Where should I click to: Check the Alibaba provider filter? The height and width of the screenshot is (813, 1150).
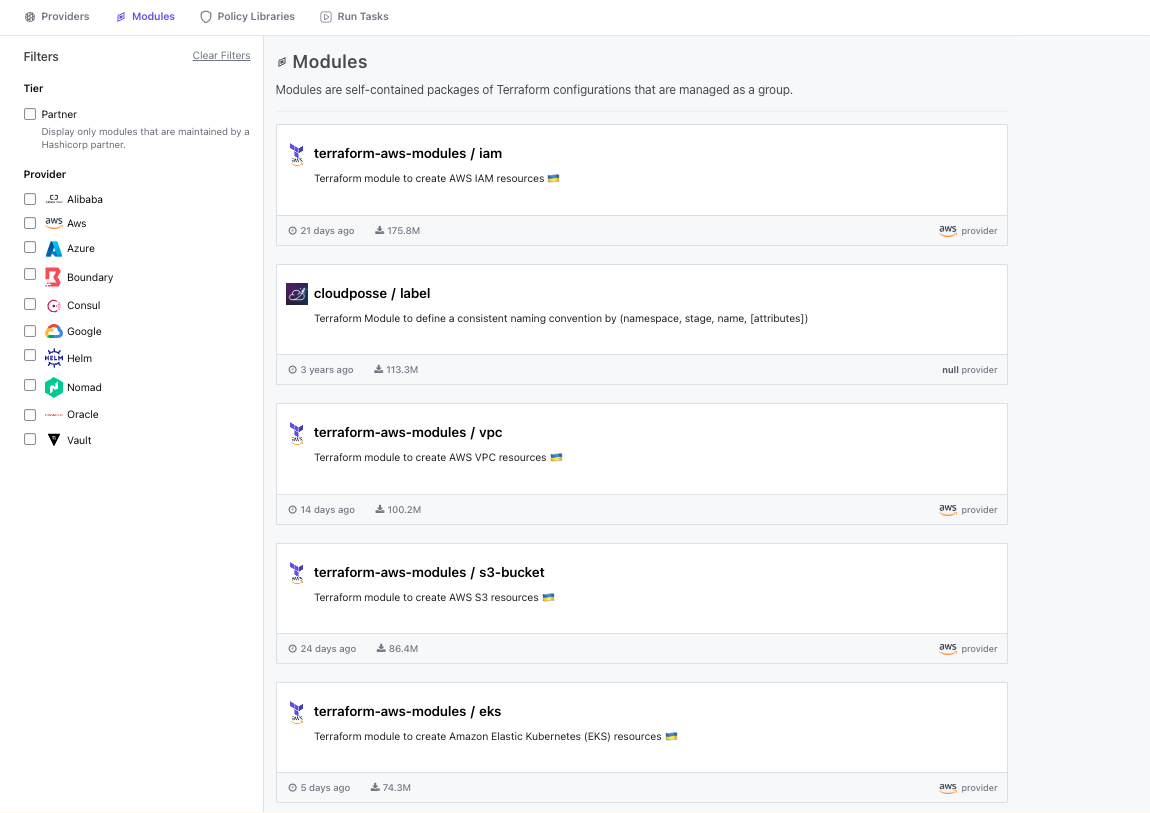[30, 199]
